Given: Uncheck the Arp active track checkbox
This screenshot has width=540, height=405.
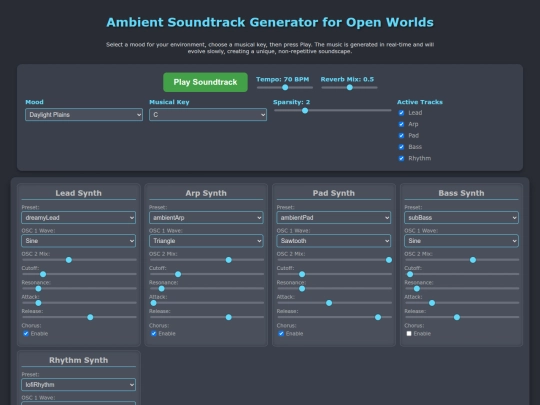Looking at the screenshot, I should point(401,124).
